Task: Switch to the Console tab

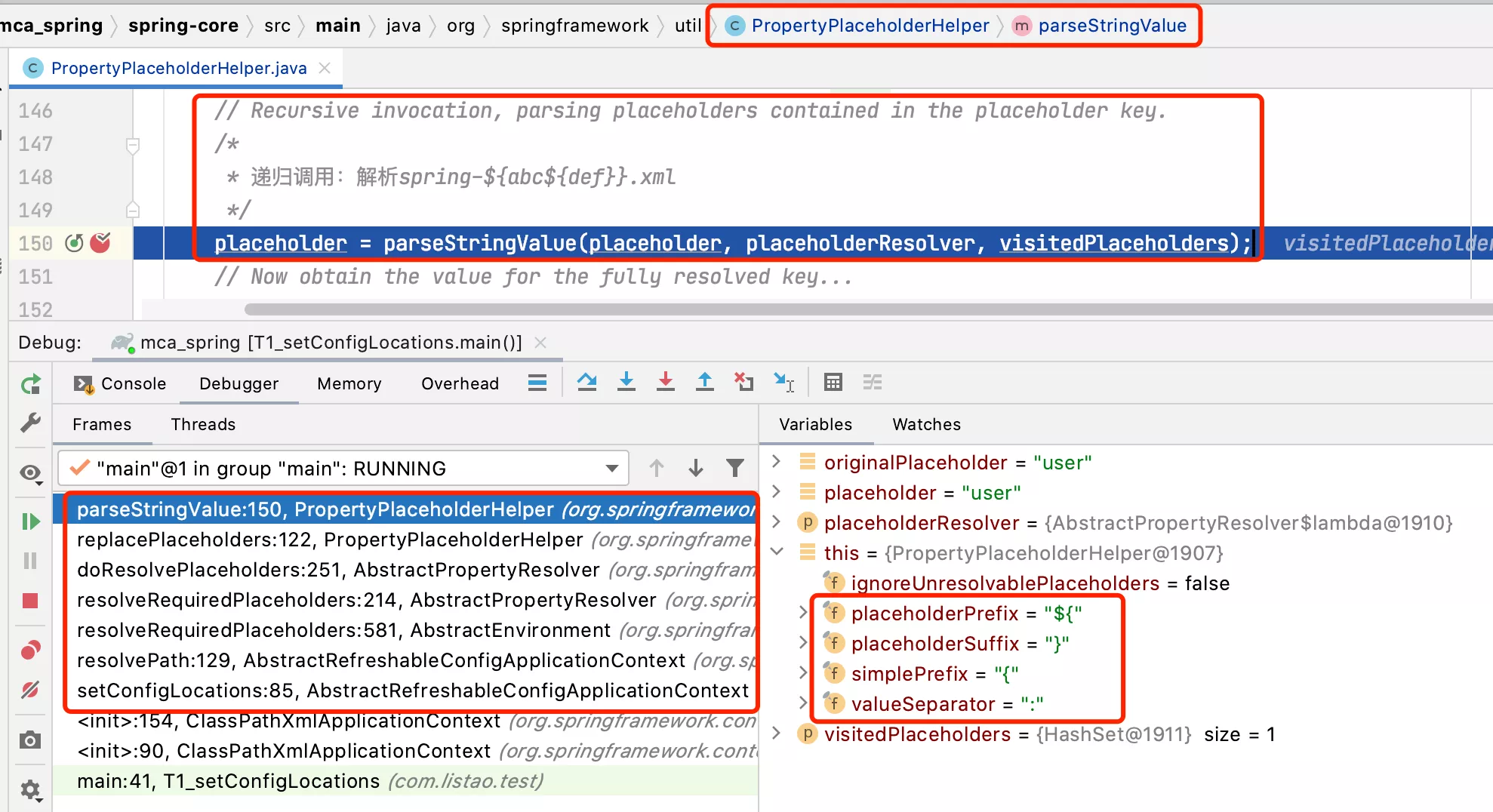Action: [x=120, y=383]
